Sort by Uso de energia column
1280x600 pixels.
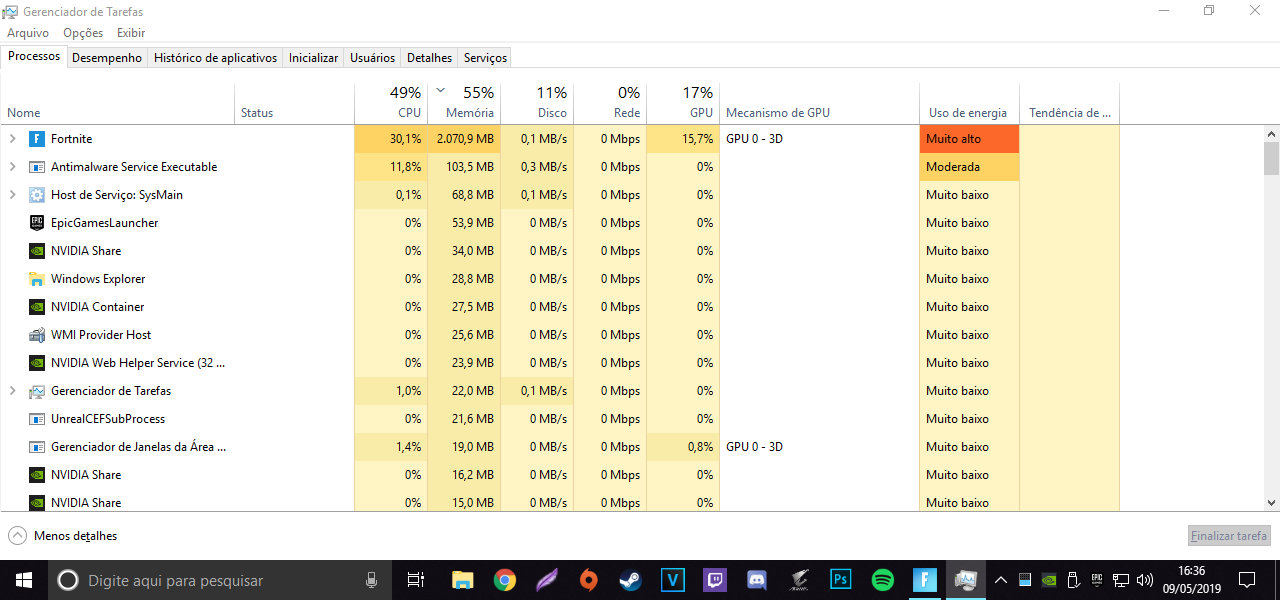click(969, 103)
